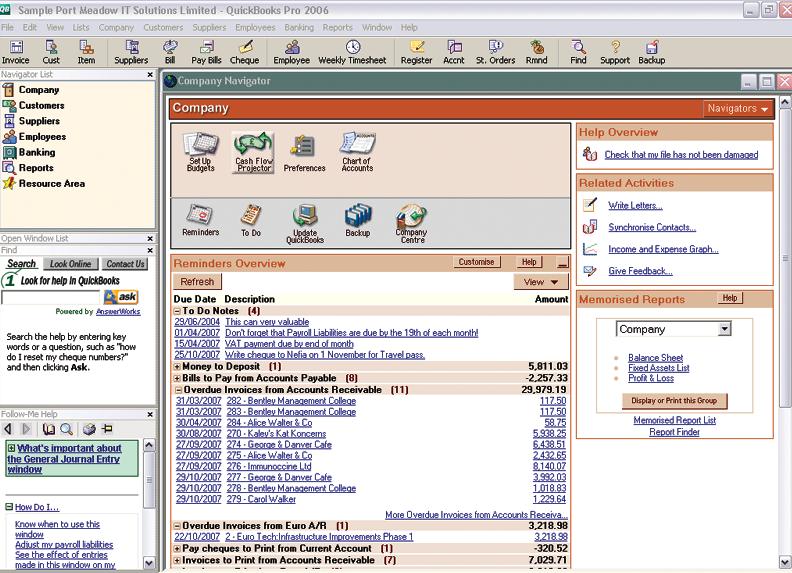Viewport: 792px width, 573px height.
Task: Open the Bill toolbar icon
Action: pyautogui.click(x=170, y=53)
